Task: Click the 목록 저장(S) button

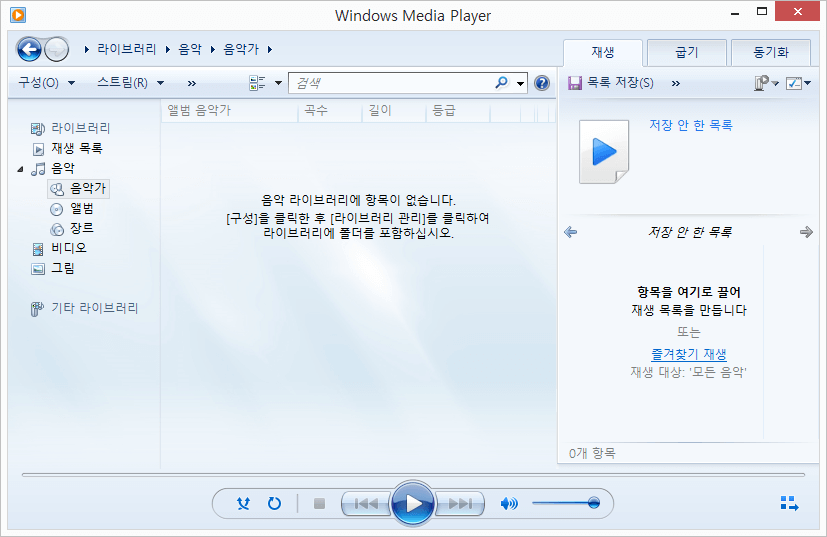Action: click(x=611, y=83)
